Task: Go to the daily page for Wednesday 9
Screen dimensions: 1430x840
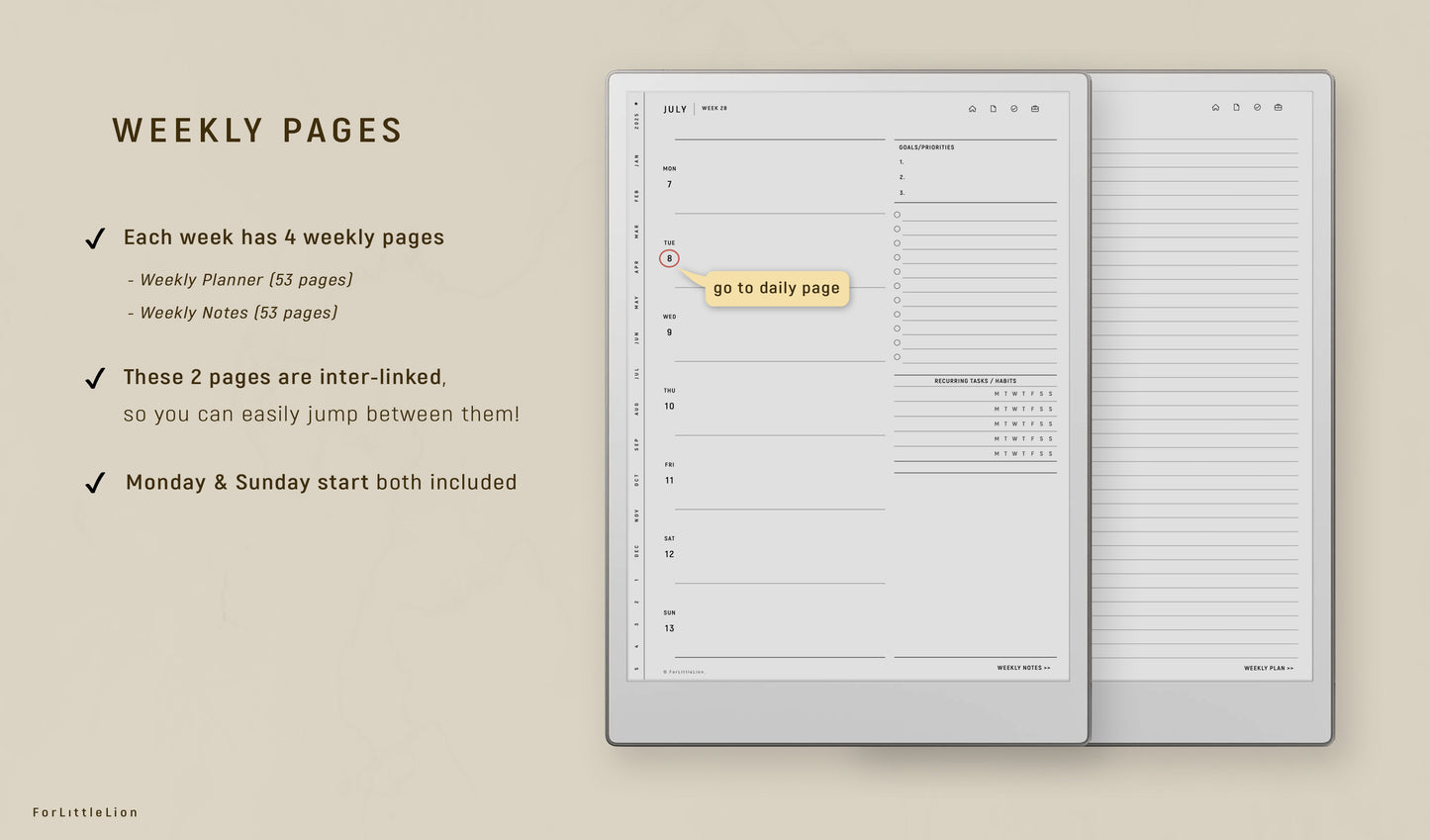Action: coord(669,332)
